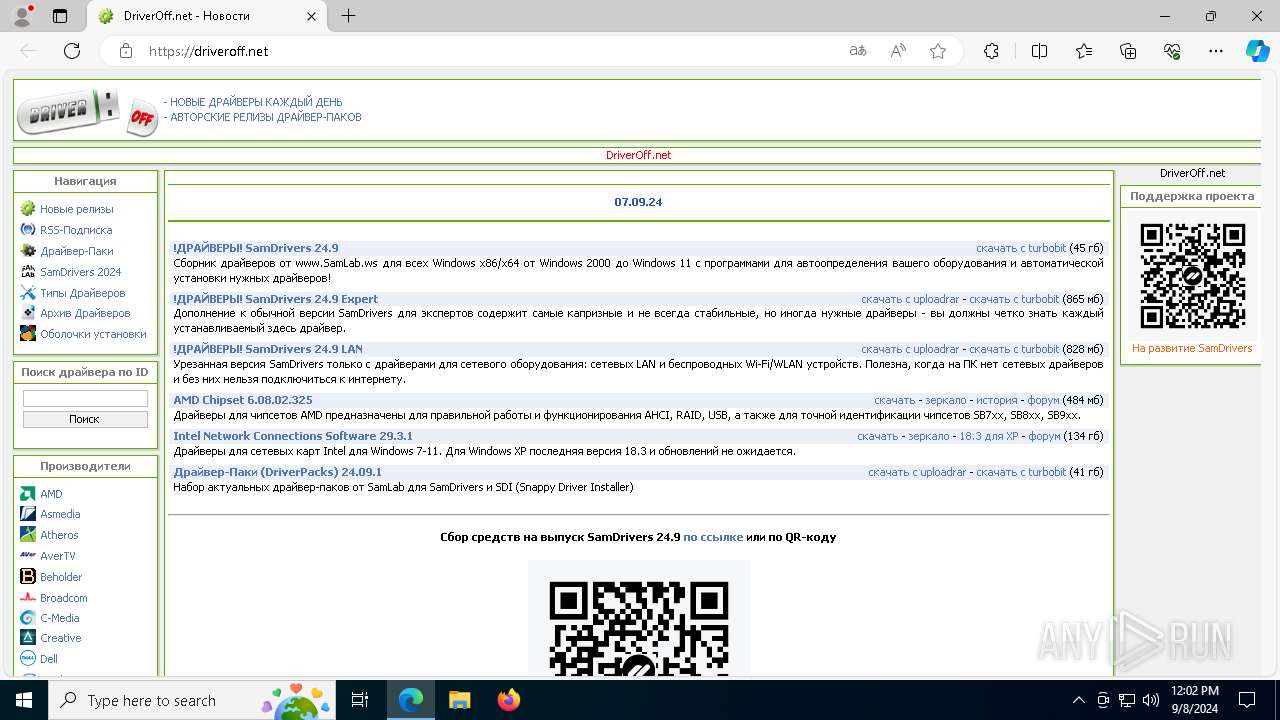Image resolution: width=1280 pixels, height=720 pixels.
Task: Click the Оболочки установки icon
Action: coord(28,334)
